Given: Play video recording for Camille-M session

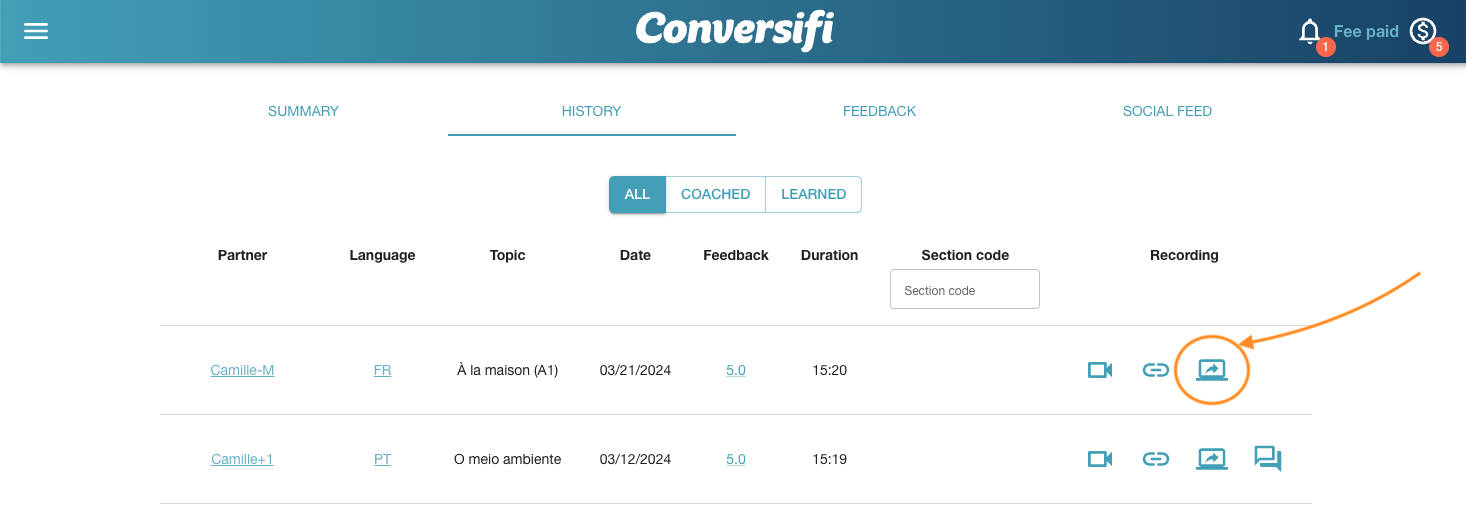Looking at the screenshot, I should [x=1100, y=370].
